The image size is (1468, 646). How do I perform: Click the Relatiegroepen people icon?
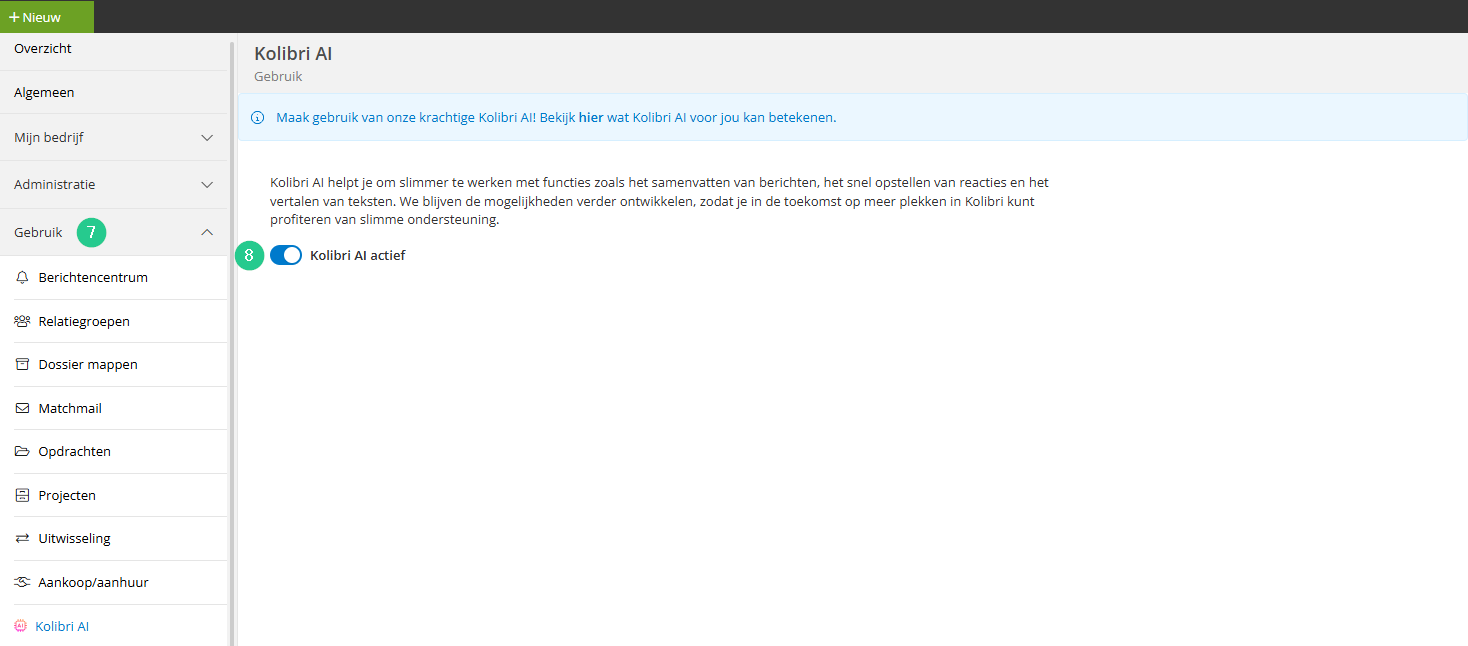point(22,321)
